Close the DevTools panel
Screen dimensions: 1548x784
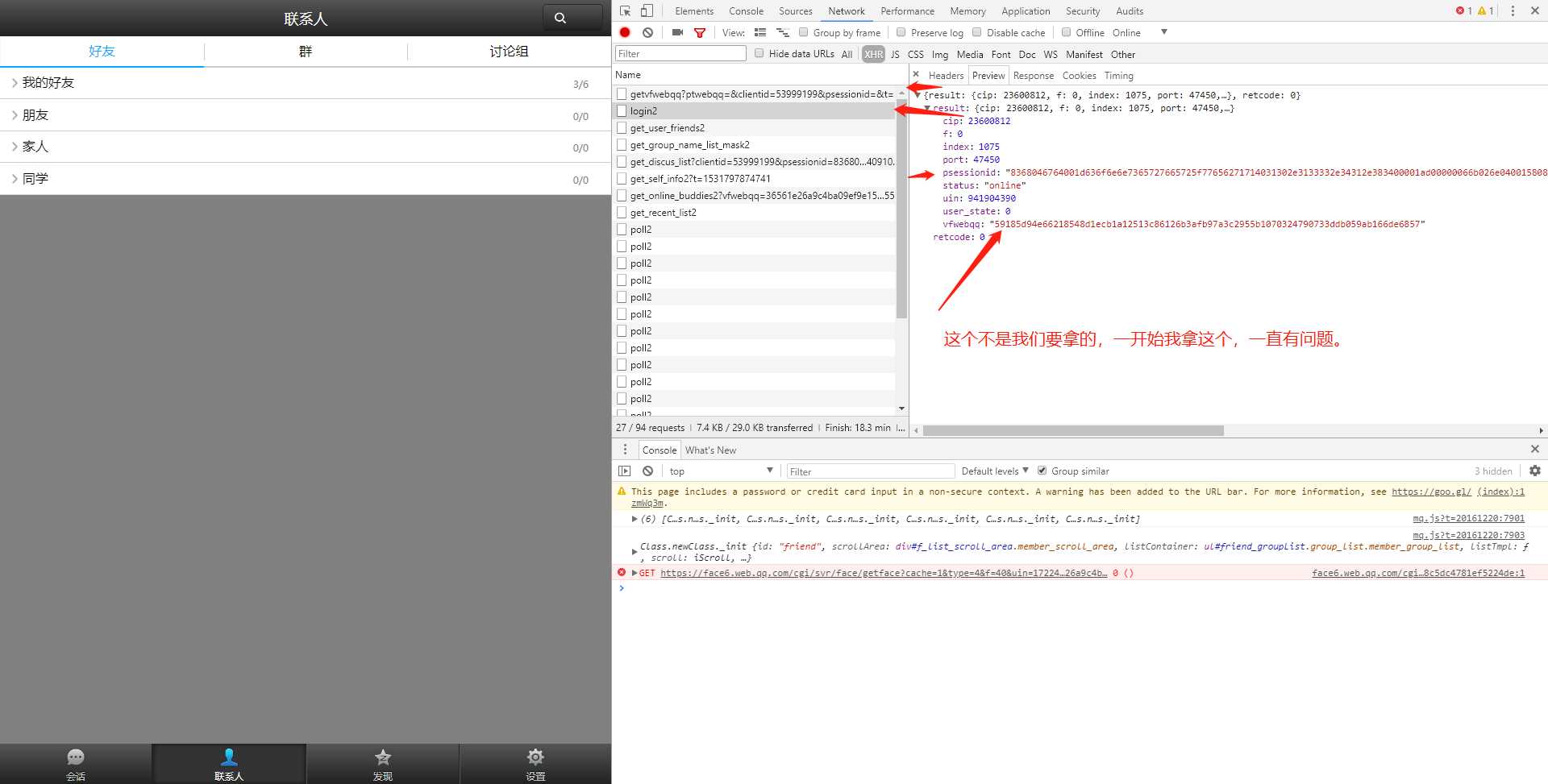coord(1535,10)
